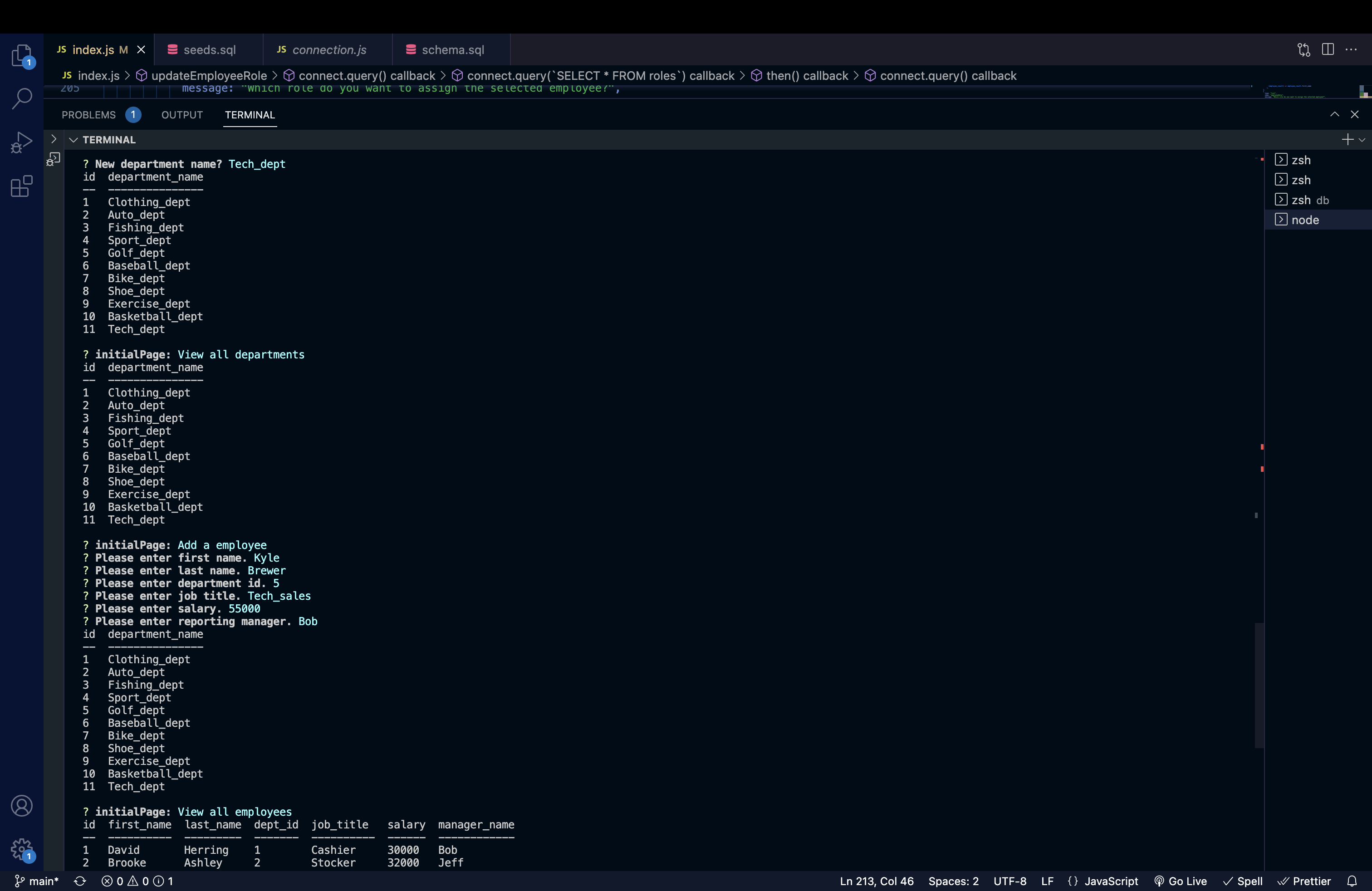Select the zsh db terminal

pyautogui.click(x=1318, y=200)
